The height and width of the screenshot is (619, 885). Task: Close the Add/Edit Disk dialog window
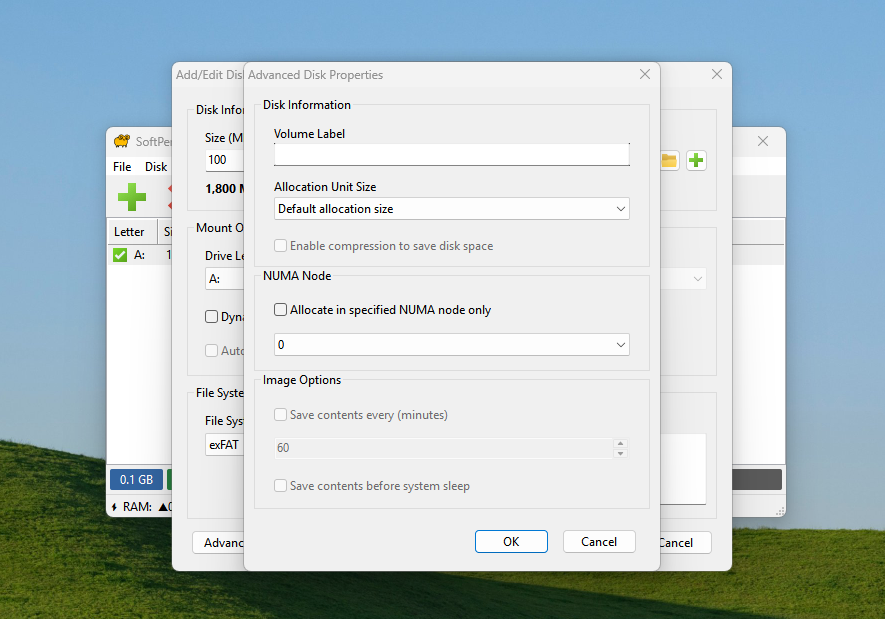pyautogui.click(x=716, y=74)
